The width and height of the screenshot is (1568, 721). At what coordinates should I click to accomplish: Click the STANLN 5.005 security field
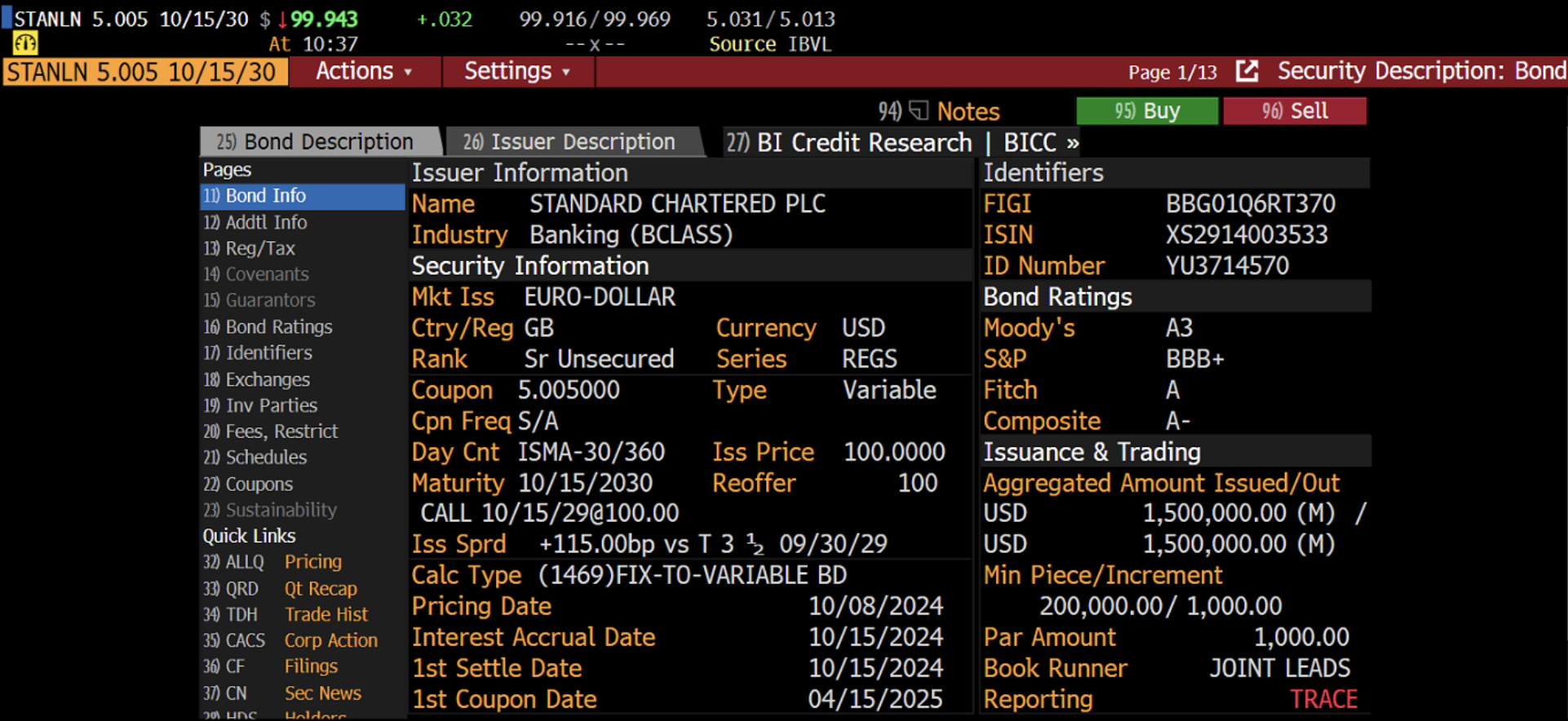pyautogui.click(x=146, y=72)
